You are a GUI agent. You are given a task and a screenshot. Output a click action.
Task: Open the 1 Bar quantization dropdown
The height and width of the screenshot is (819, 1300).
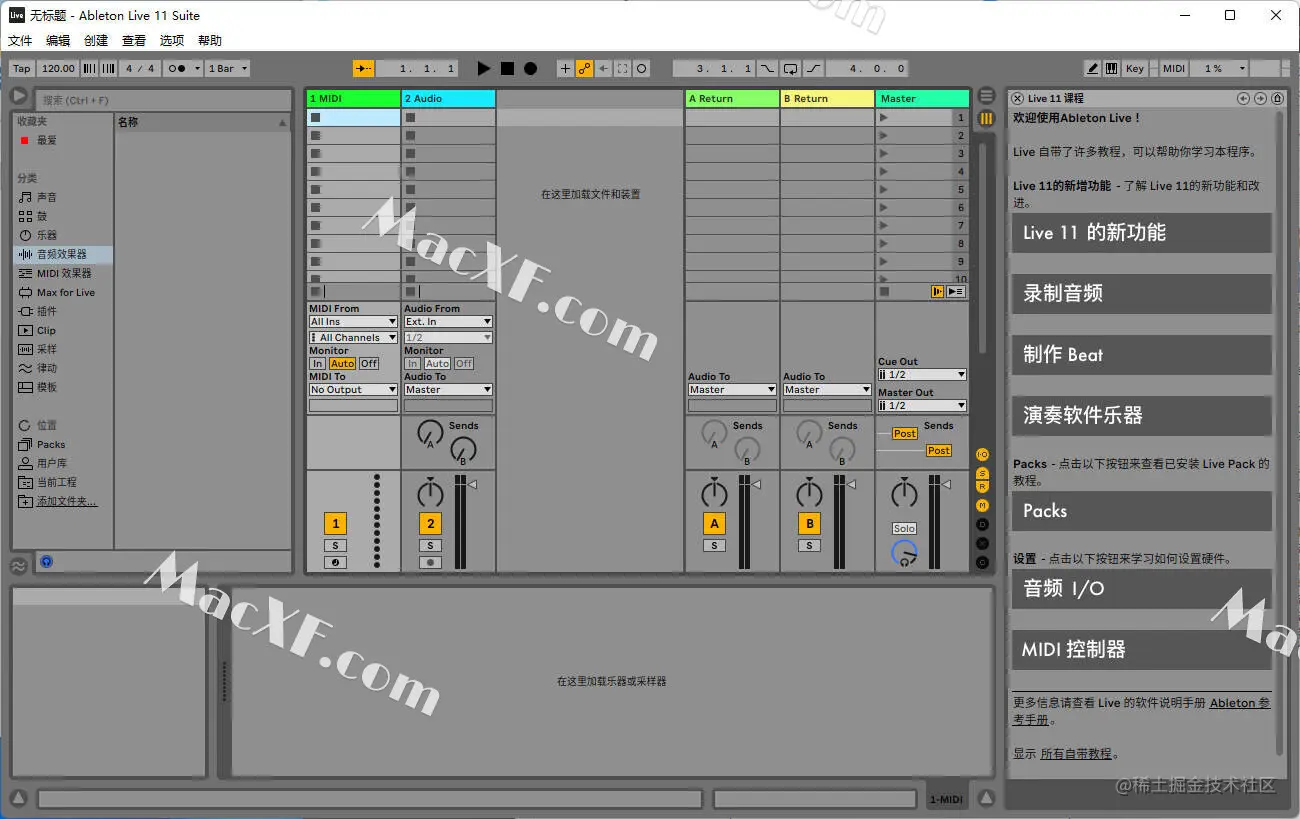[x=228, y=68]
